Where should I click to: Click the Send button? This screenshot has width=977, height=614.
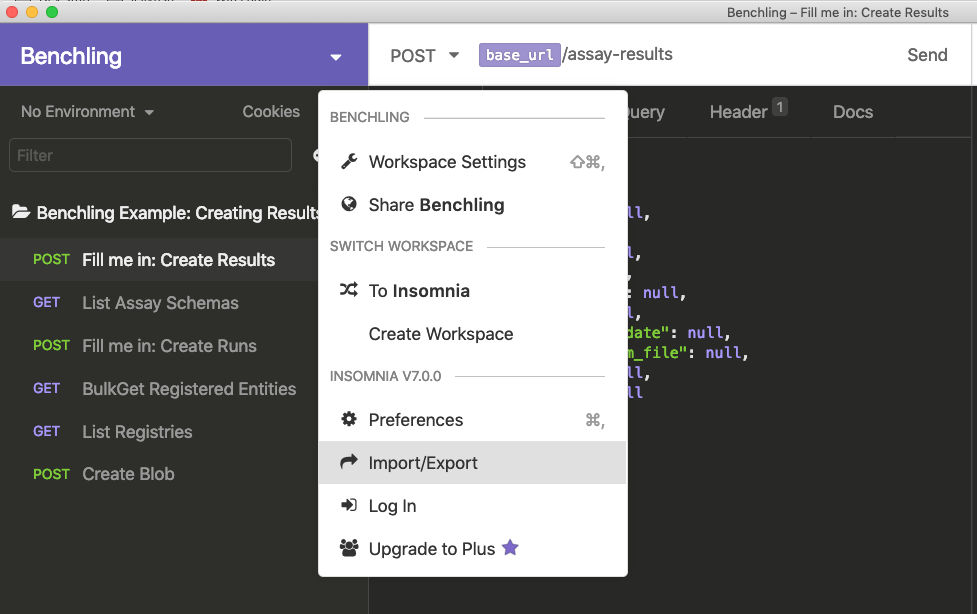927,55
